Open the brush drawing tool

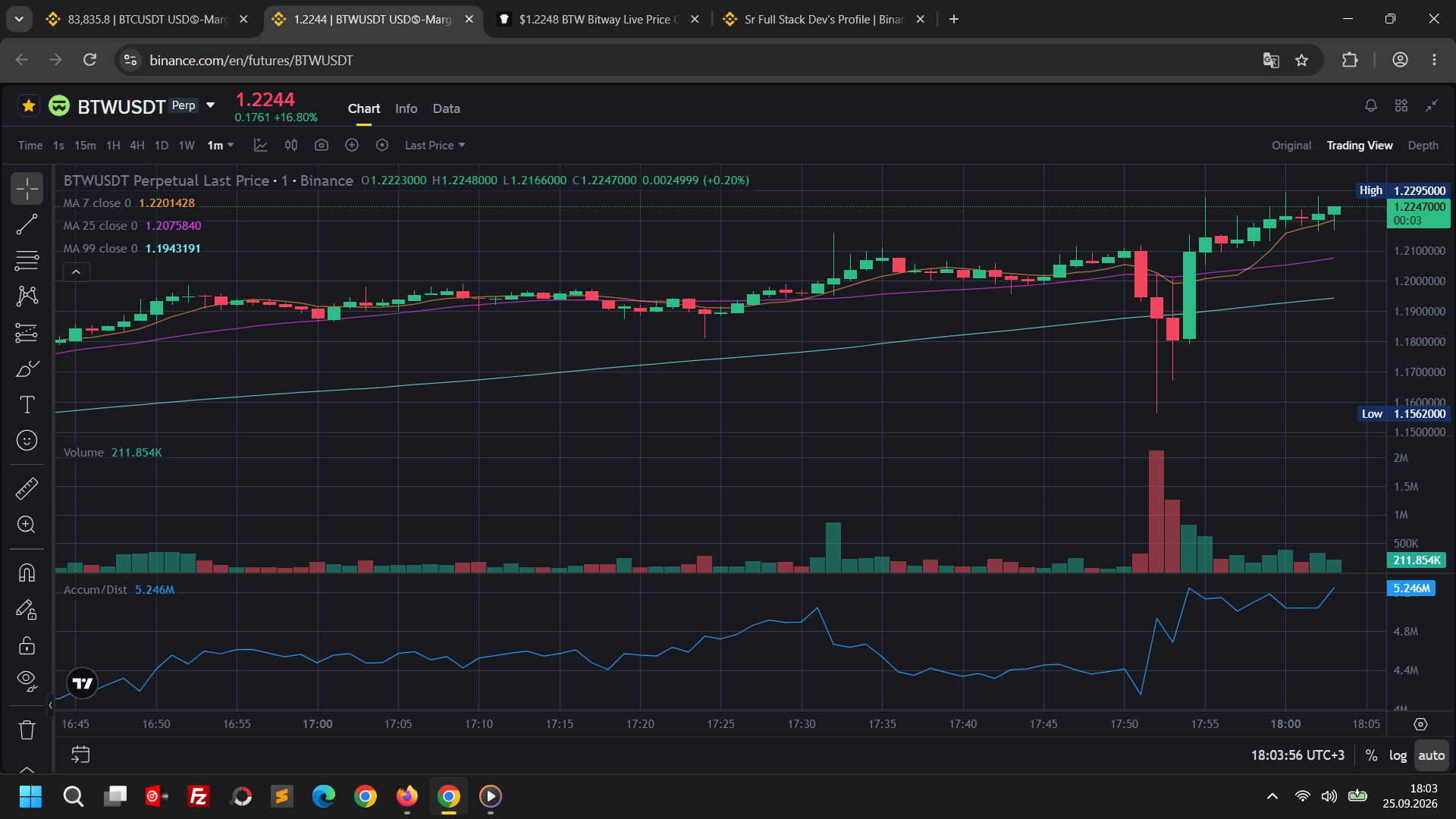coord(27,369)
